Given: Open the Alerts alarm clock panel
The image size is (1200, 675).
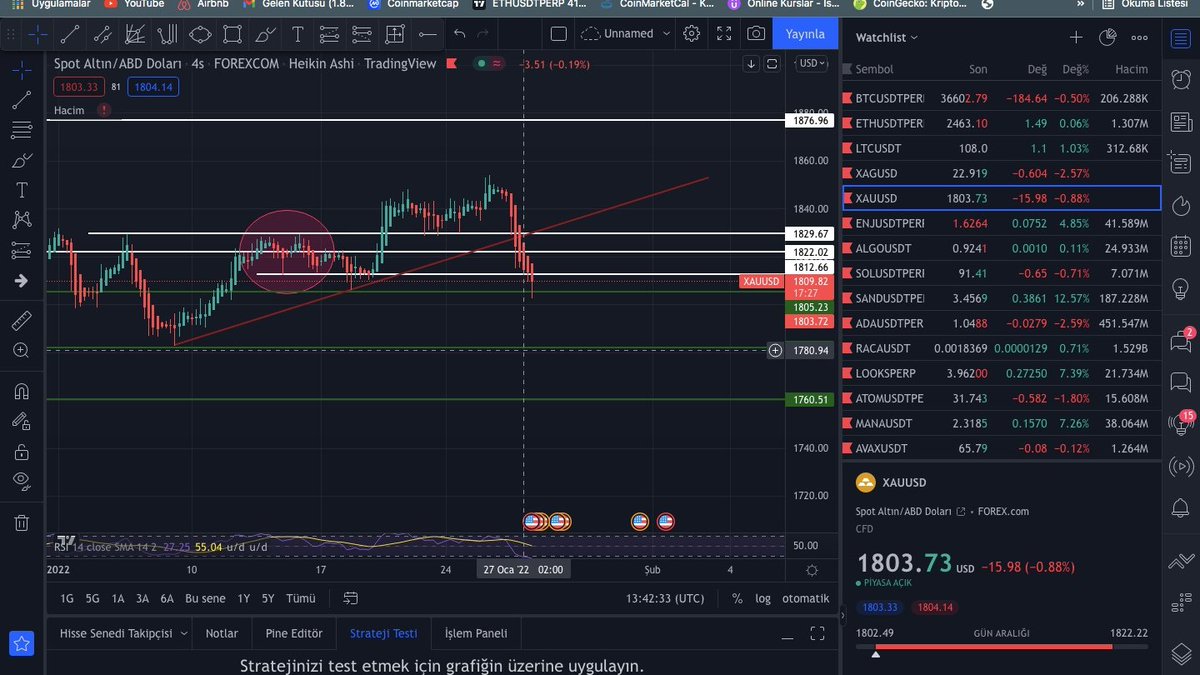Looking at the screenshot, I should (1181, 79).
